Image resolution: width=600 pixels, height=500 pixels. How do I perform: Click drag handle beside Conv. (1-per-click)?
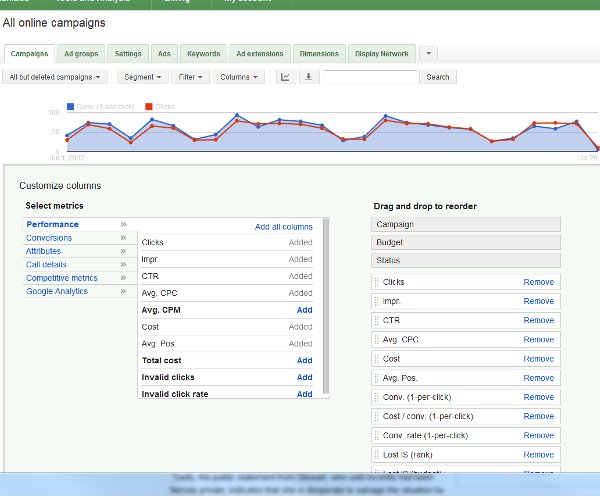pos(377,397)
